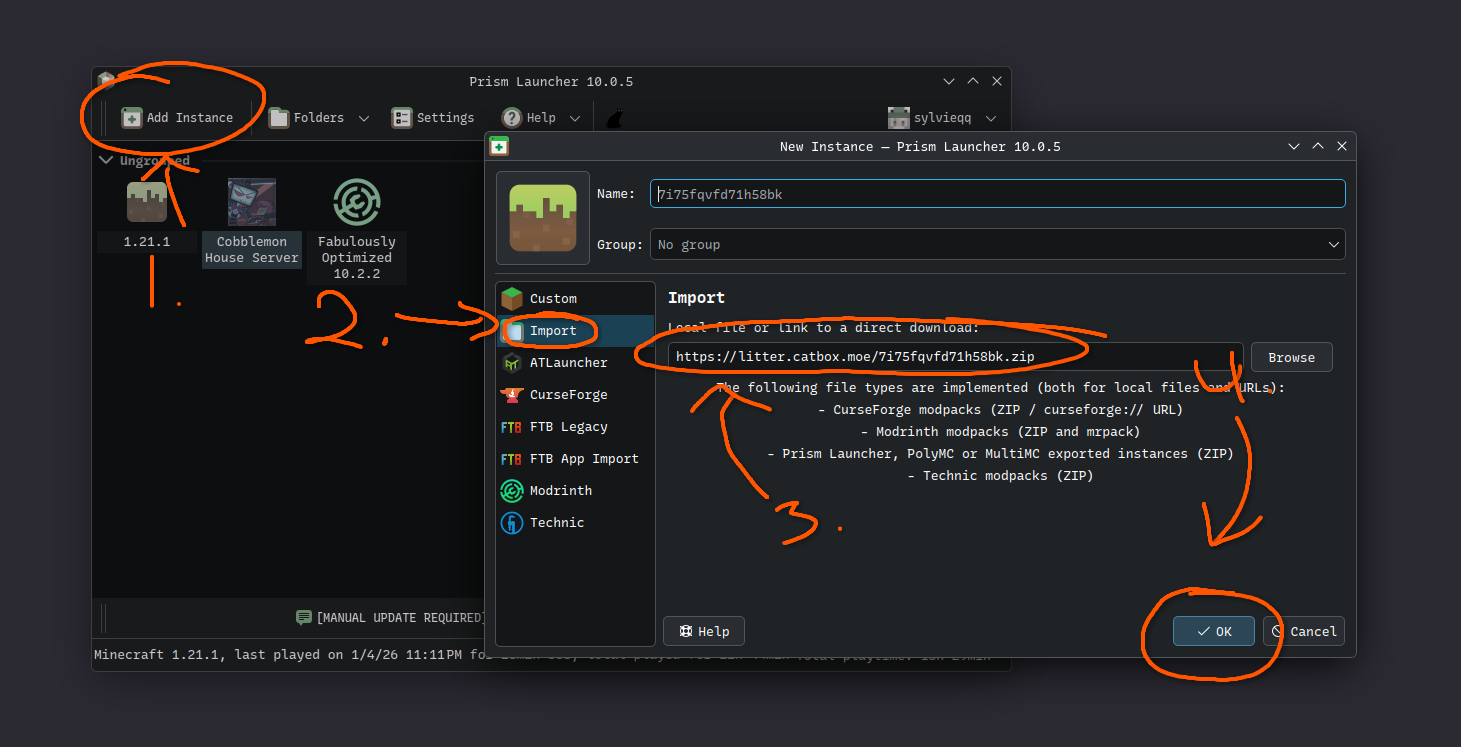Viewport: 1461px width, 747px height.
Task: Confirm import with the OK button
Action: click(1213, 631)
